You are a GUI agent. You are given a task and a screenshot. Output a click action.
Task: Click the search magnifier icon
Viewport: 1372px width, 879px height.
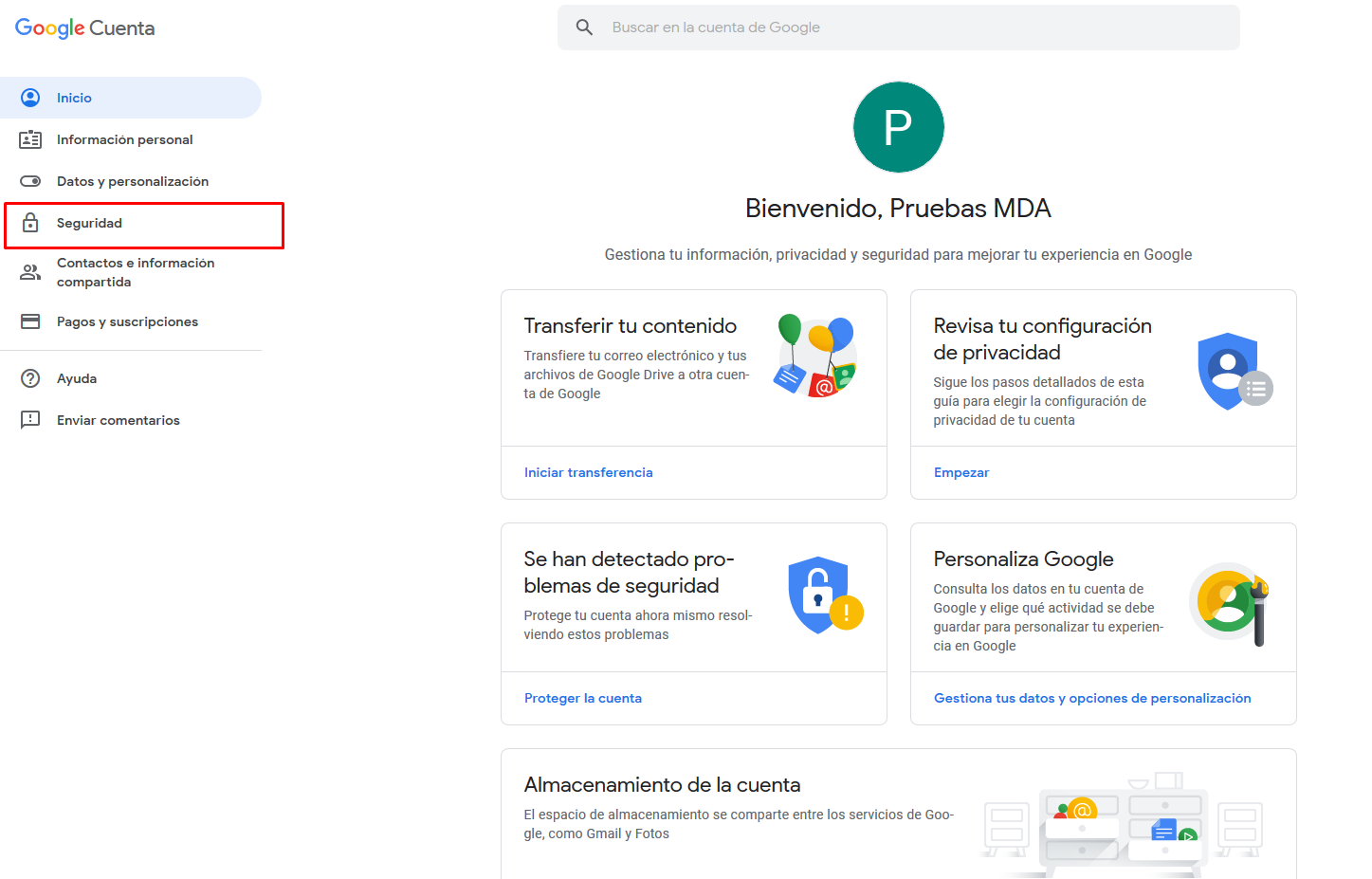click(x=585, y=27)
